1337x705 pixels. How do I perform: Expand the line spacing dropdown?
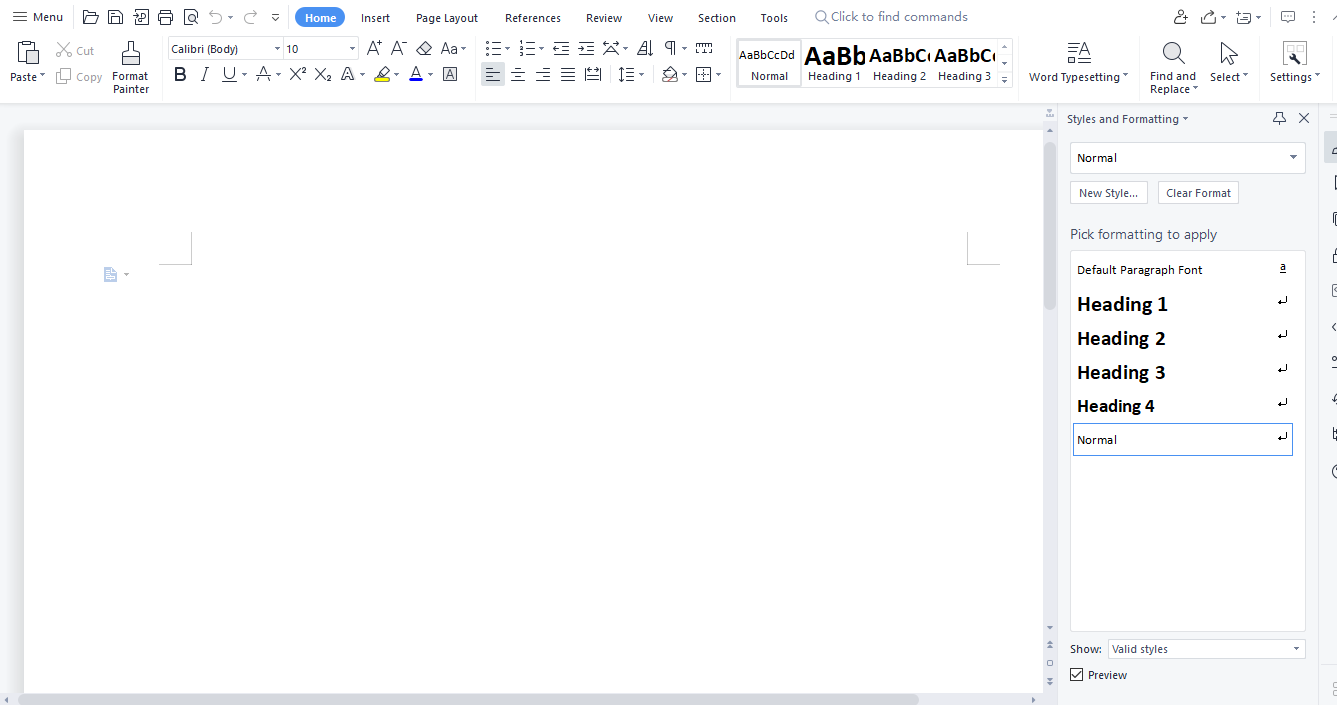pos(641,74)
